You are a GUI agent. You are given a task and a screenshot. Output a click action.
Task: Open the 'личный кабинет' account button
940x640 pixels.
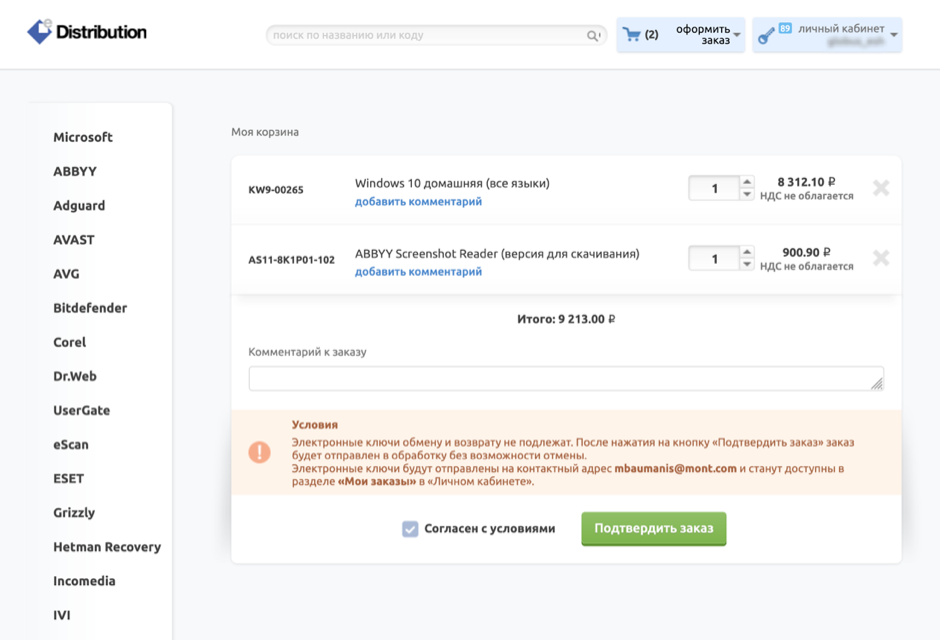coord(827,35)
